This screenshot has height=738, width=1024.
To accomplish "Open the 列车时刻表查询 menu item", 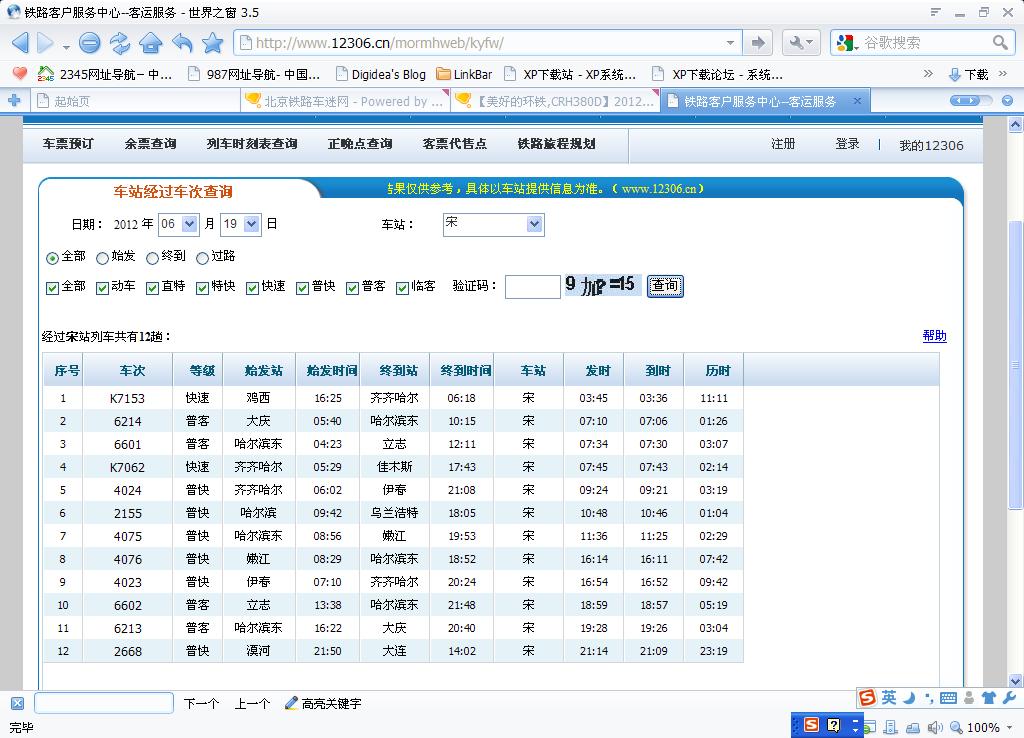I will pos(252,144).
